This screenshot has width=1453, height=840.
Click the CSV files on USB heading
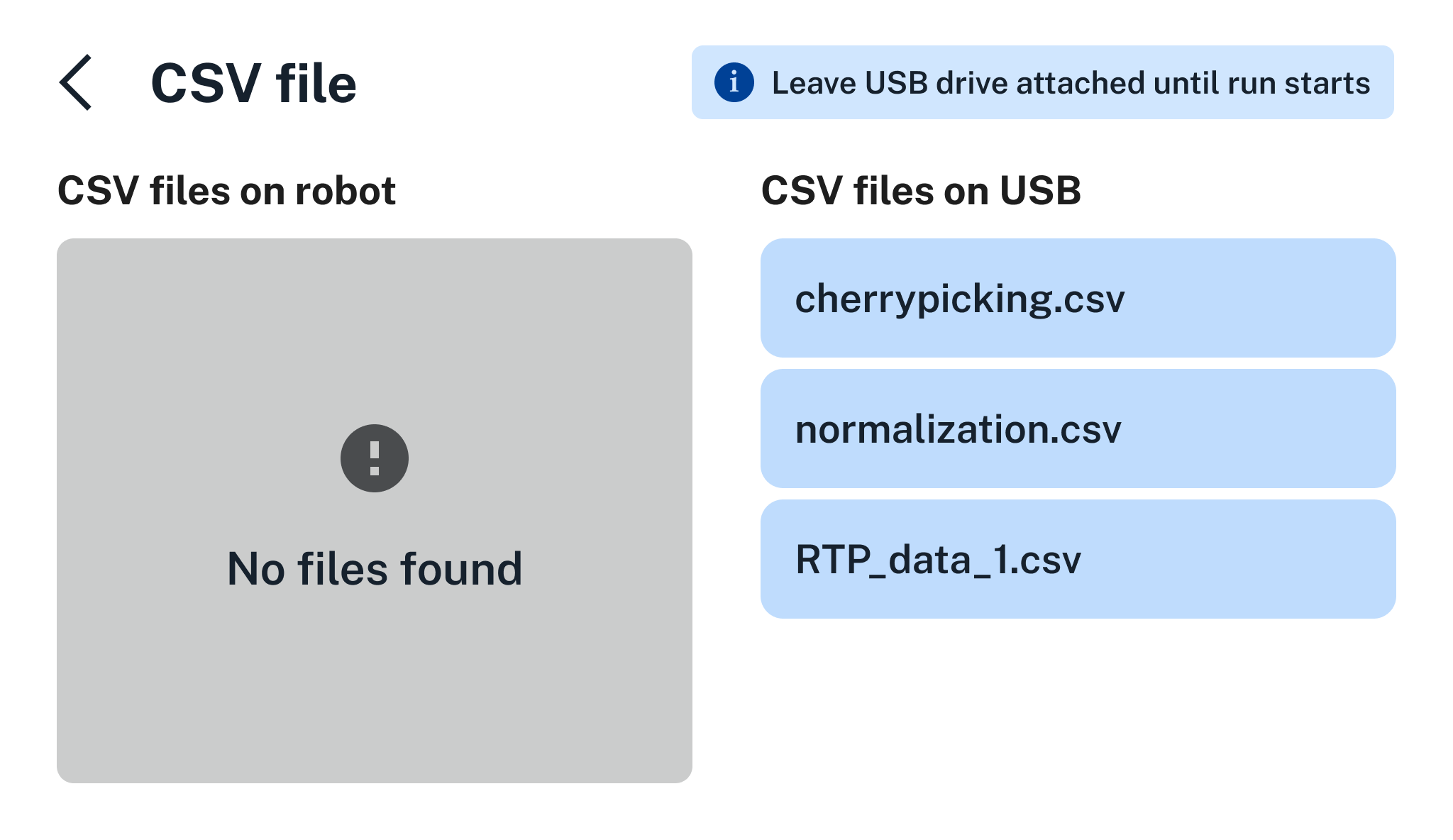[x=921, y=190]
